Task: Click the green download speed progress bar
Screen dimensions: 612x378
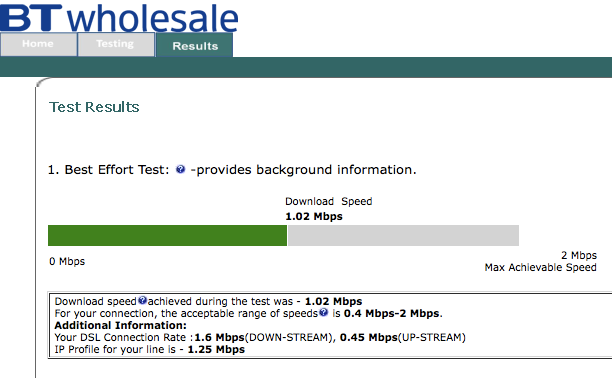Action: tap(167, 235)
